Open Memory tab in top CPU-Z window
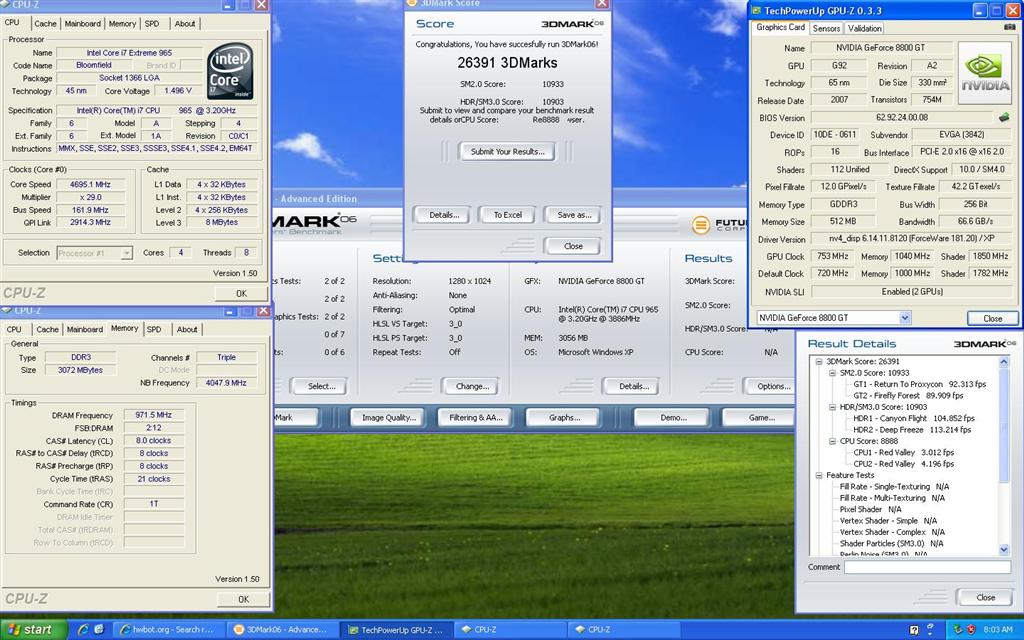This screenshot has width=1024, height=640. point(122,24)
